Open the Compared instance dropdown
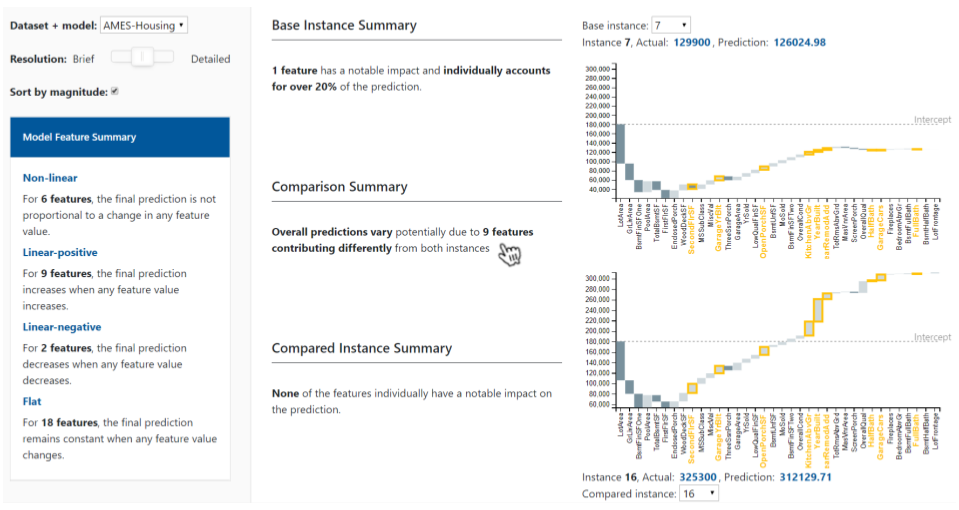Screen dimensions: 959x510 pos(699,494)
